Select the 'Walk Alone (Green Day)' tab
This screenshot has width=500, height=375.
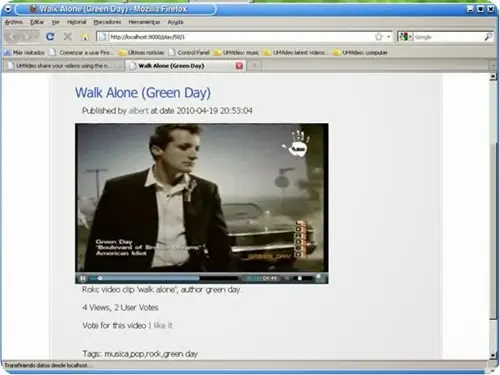coord(182,66)
